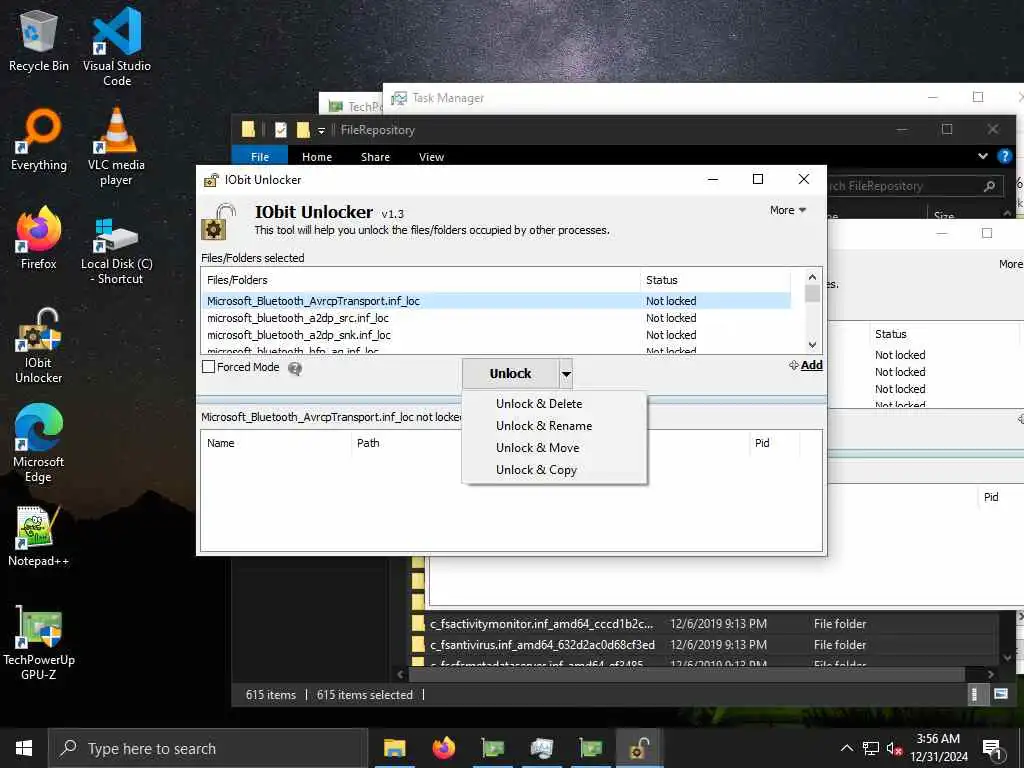1024x768 pixels.
Task: Open Local Disk (C) shortcut
Action: tap(116, 251)
